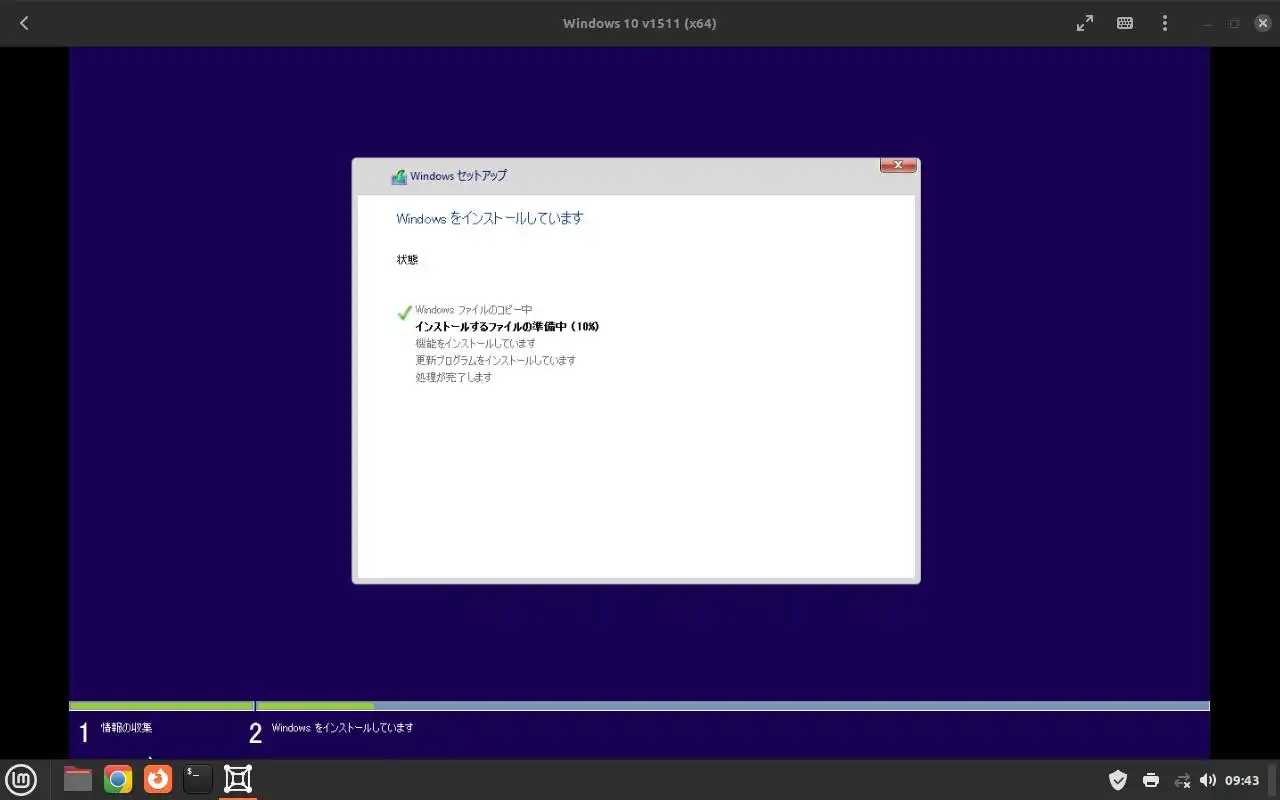Image resolution: width=1280 pixels, height=800 pixels.
Task: Open the Linux Mint start menu
Action: tap(21, 779)
